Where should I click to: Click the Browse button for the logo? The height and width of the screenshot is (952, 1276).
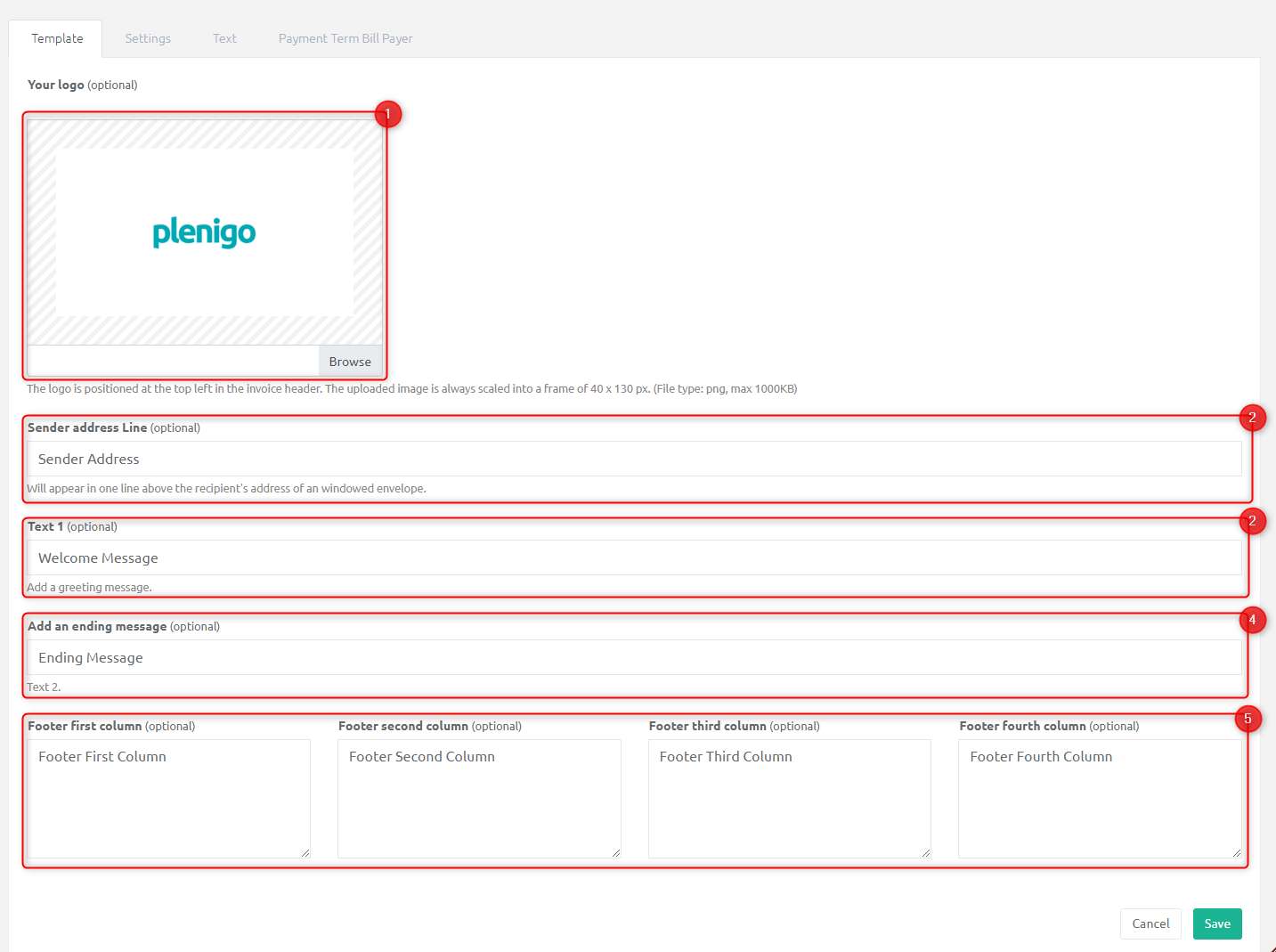click(350, 362)
